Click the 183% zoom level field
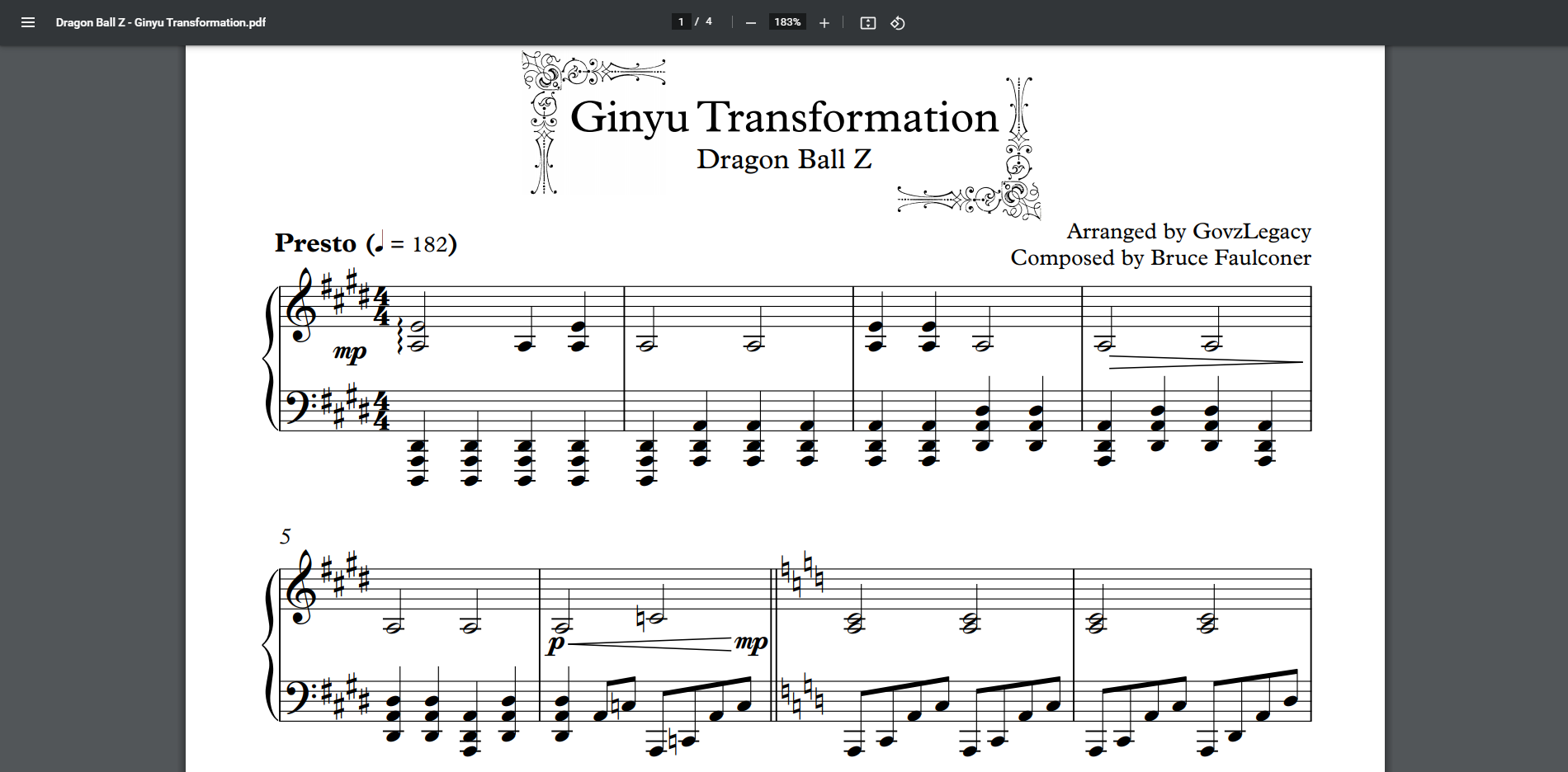 pyautogui.click(x=787, y=22)
